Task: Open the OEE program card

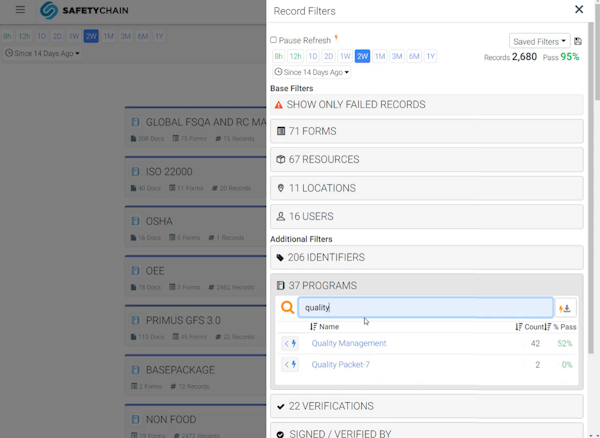Action: coord(196,276)
